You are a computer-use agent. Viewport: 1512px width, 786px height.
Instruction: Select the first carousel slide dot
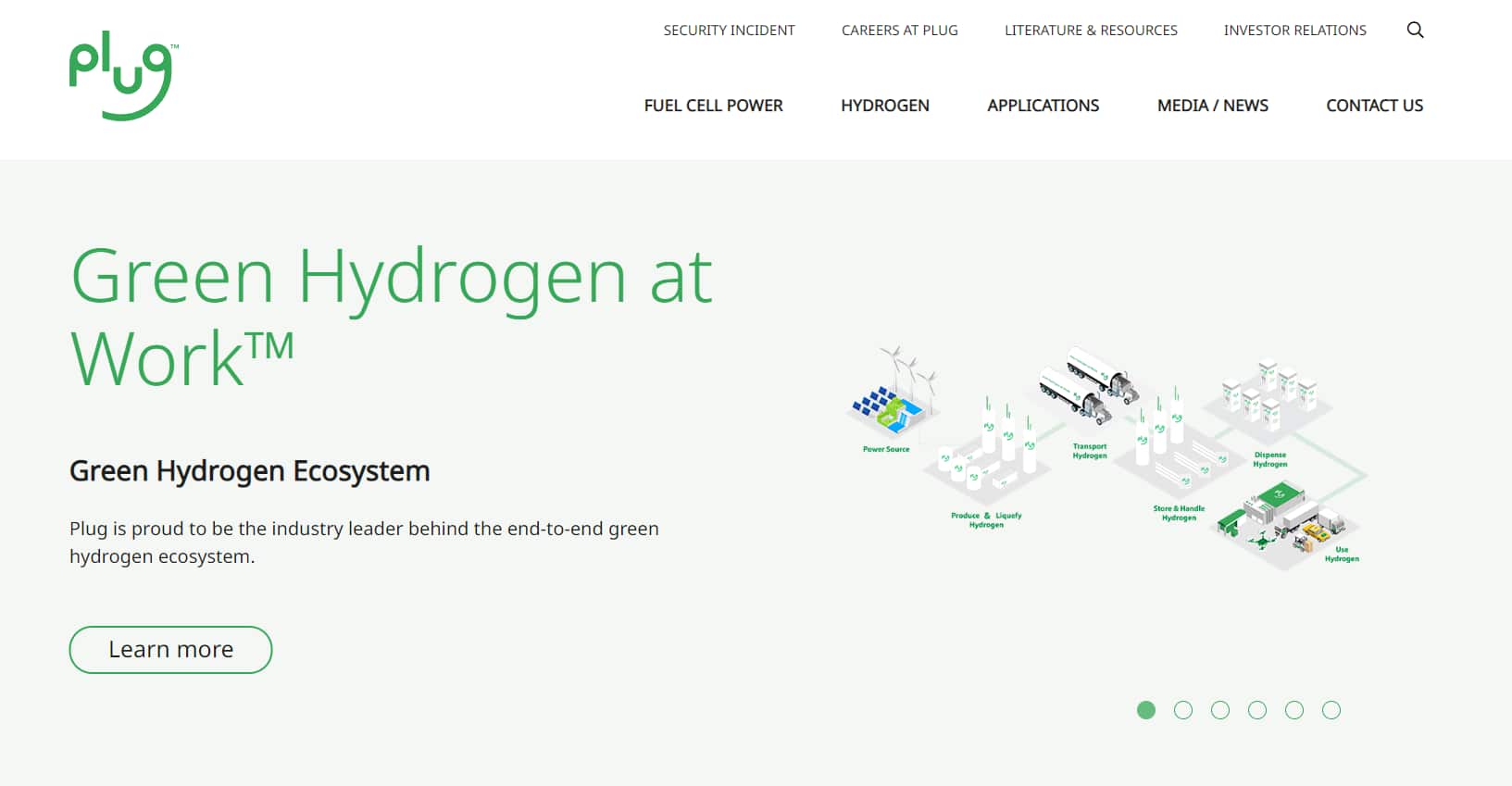[x=1146, y=710]
